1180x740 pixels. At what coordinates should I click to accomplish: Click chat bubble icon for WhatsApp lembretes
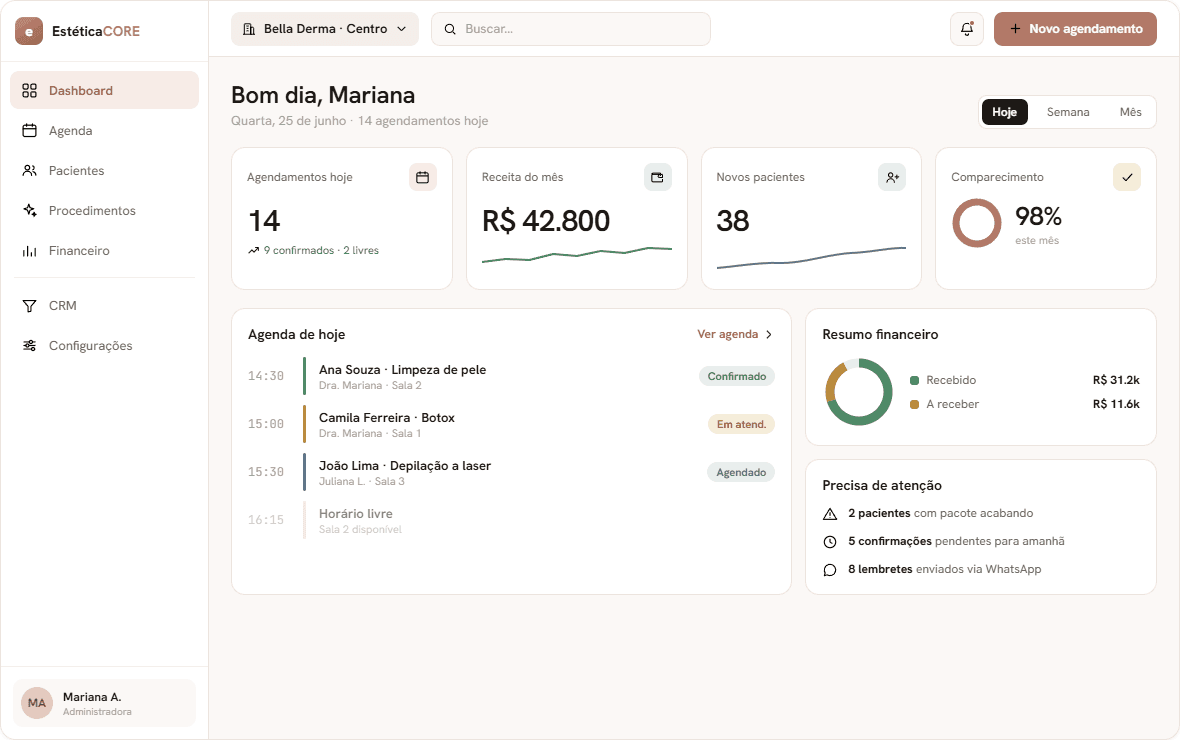(829, 570)
